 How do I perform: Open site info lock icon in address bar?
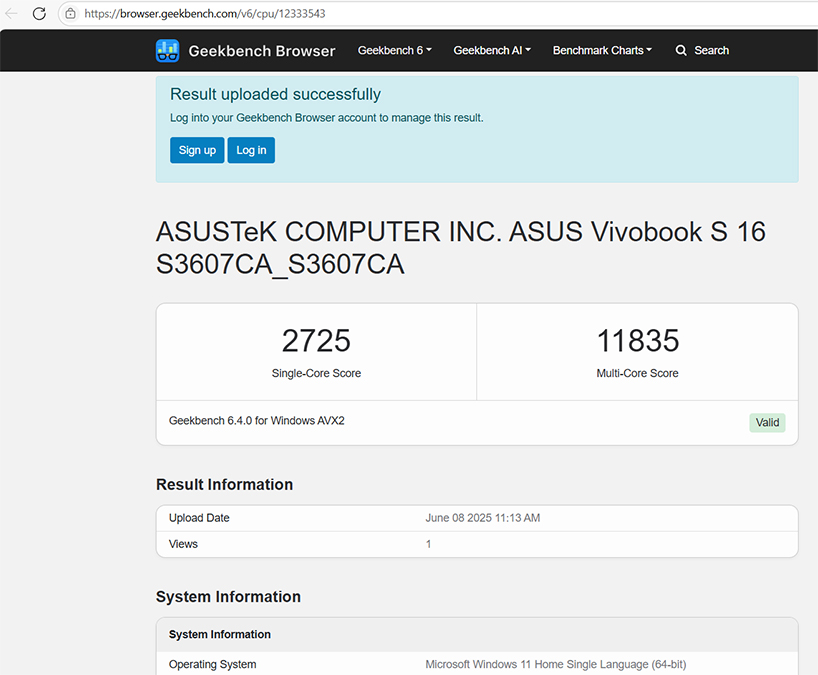pyautogui.click(x=70, y=14)
